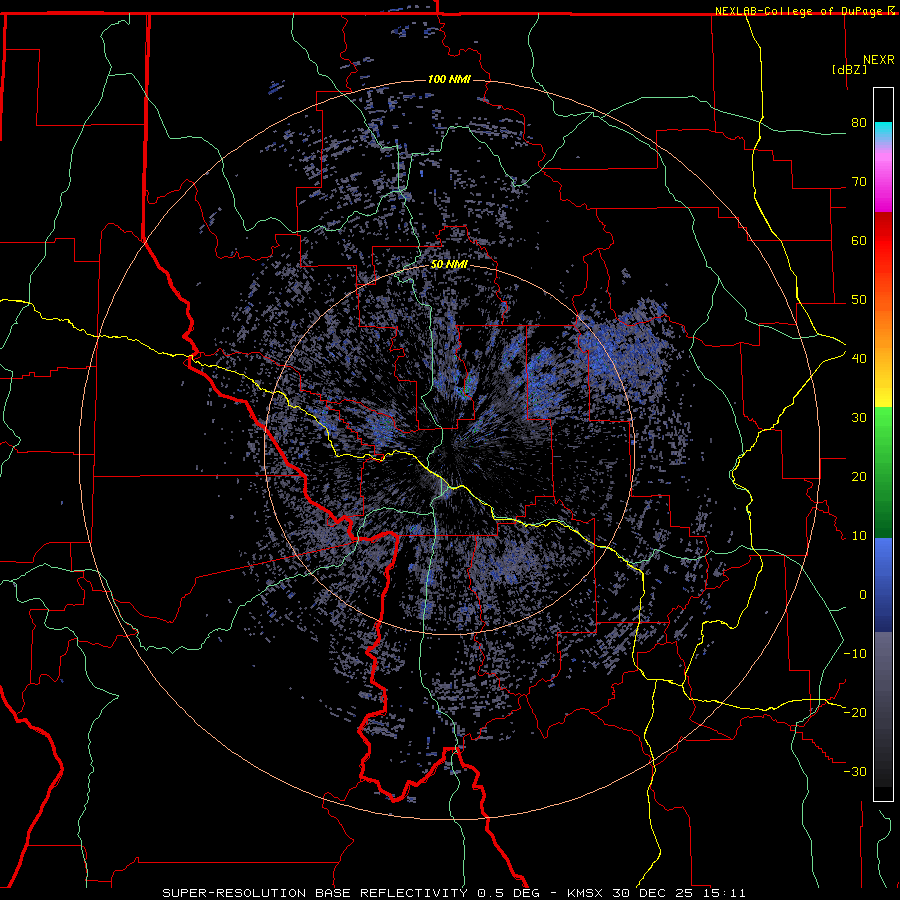Click the NEXR label above color scale
Image resolution: width=900 pixels, height=900 pixels.
click(879, 60)
